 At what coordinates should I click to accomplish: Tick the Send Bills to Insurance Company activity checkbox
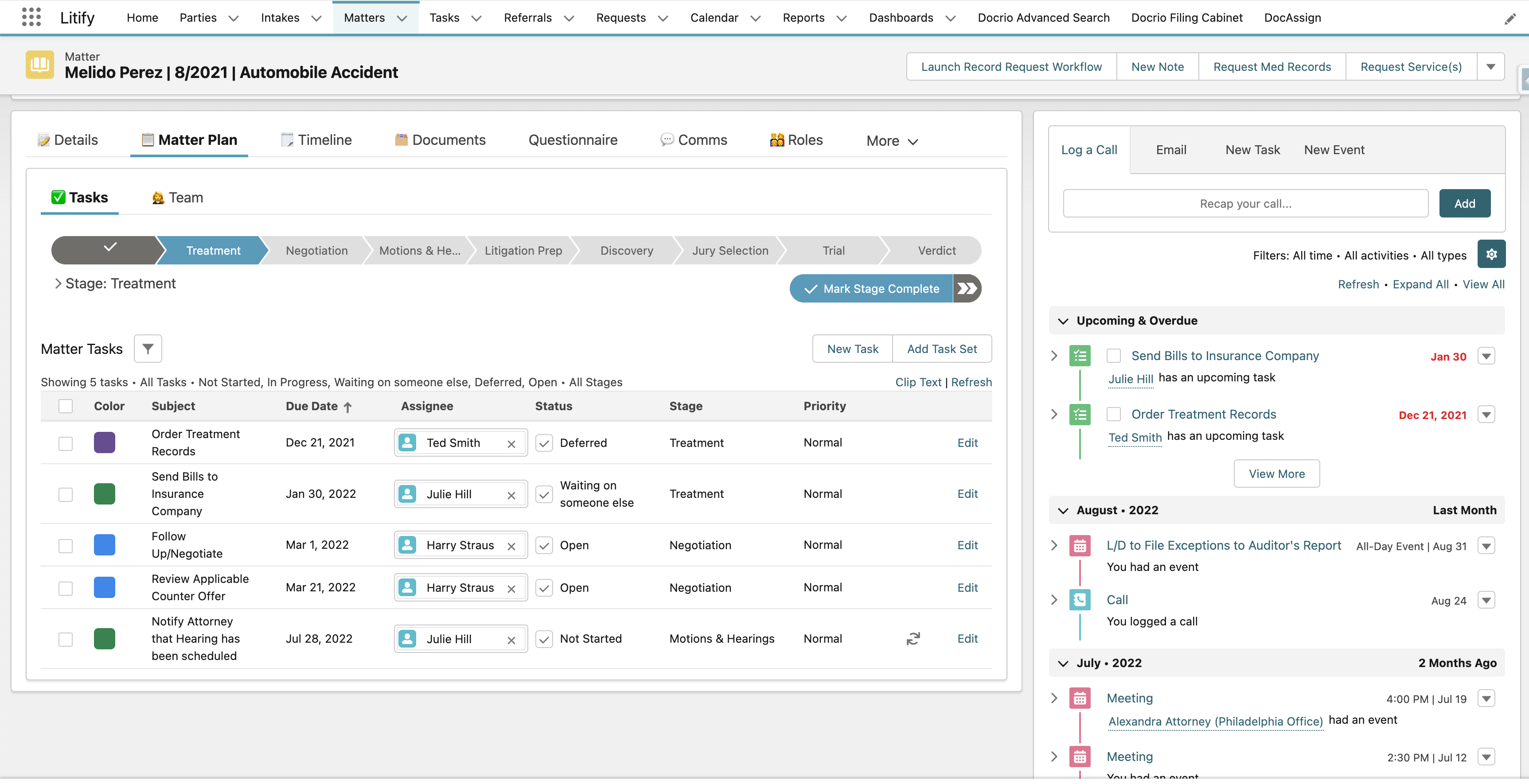pos(1113,356)
